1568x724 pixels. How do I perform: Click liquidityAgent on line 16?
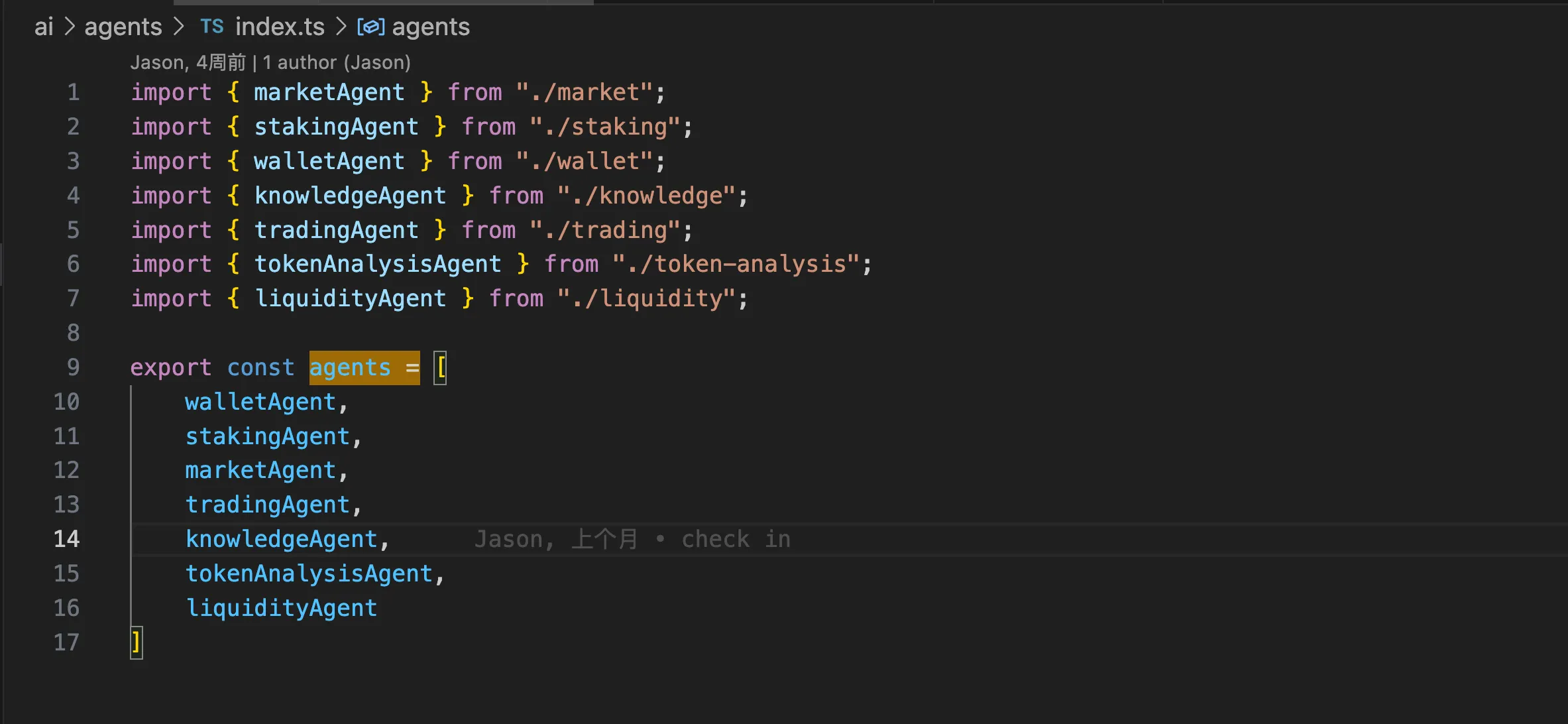pyautogui.click(x=282, y=608)
